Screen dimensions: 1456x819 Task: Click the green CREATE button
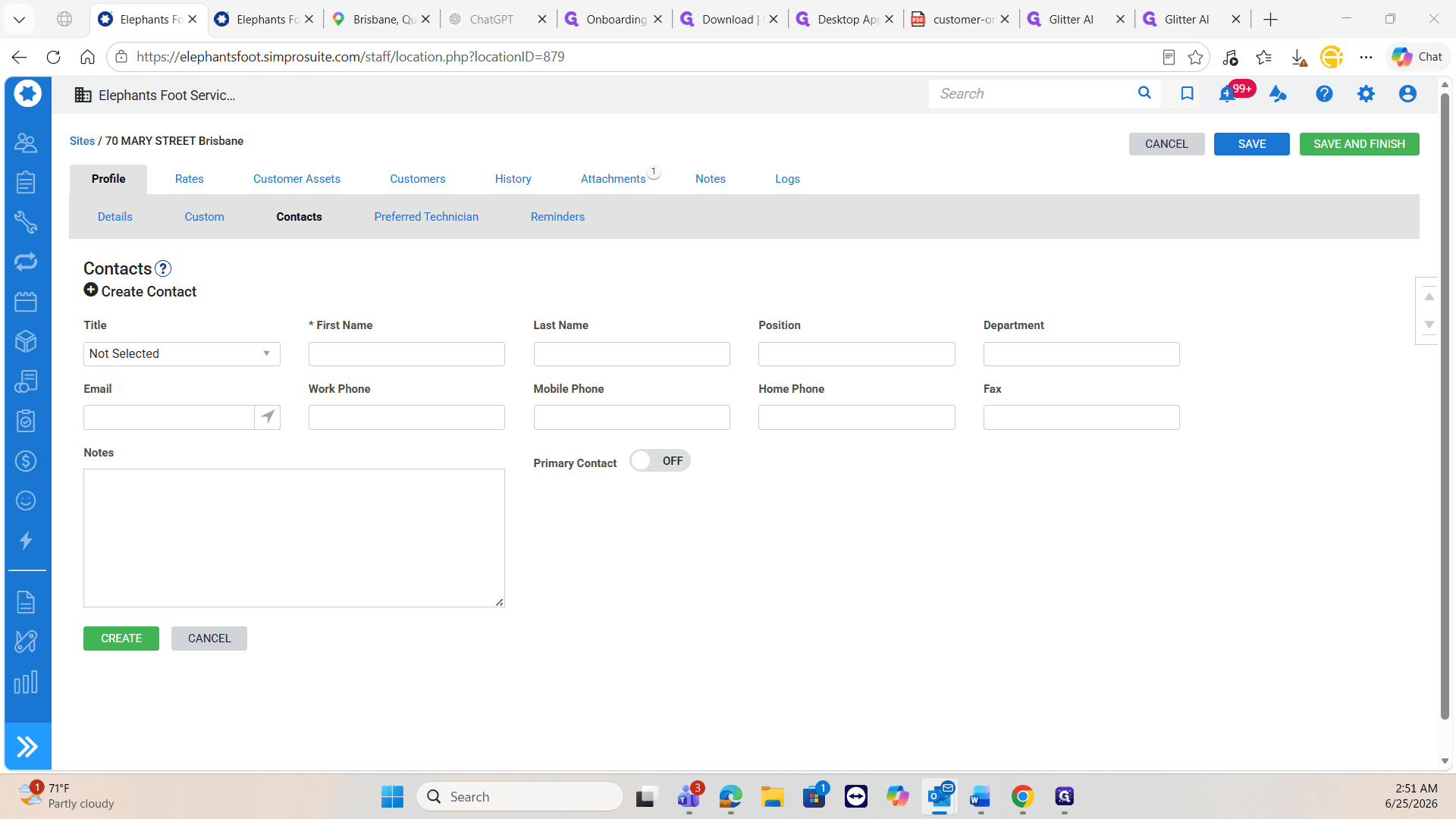click(121, 639)
